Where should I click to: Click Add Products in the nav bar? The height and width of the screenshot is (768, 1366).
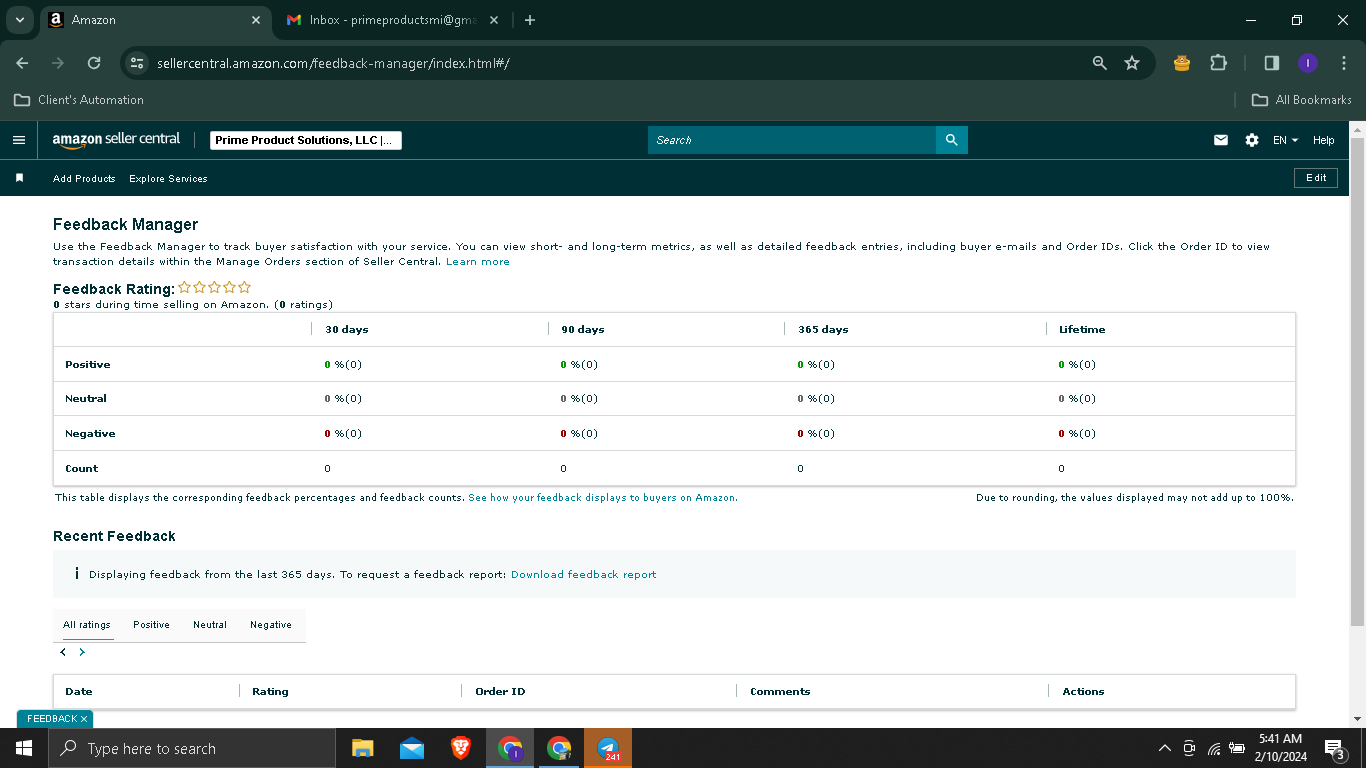click(x=84, y=178)
